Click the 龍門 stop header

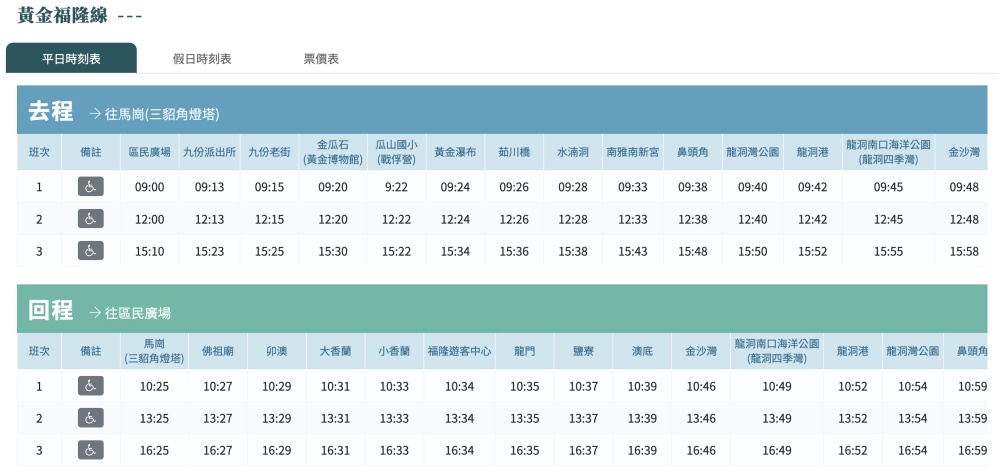click(525, 352)
